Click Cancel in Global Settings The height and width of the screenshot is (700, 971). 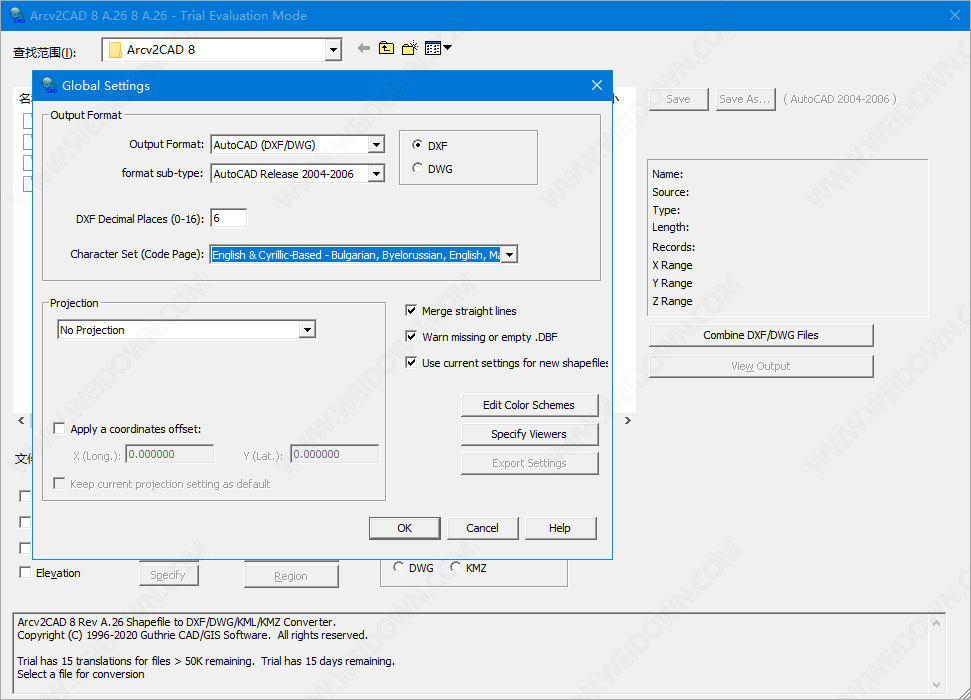482,528
